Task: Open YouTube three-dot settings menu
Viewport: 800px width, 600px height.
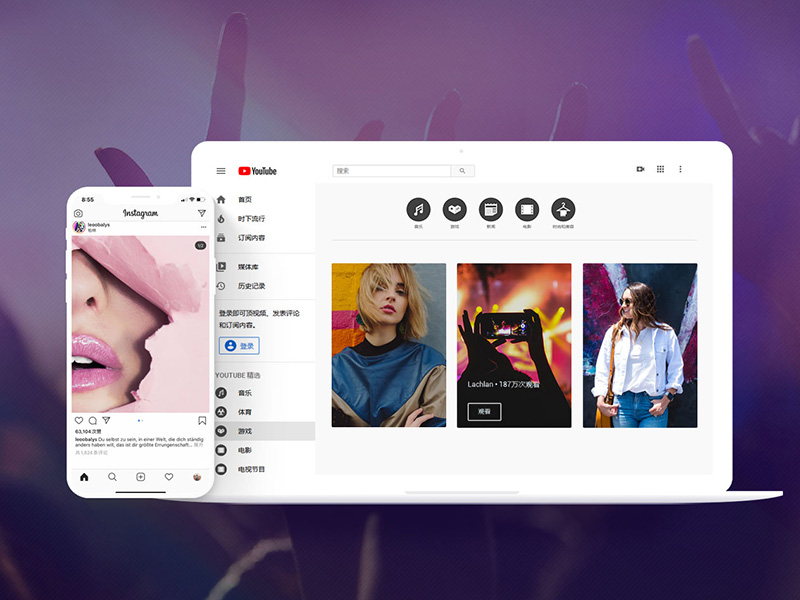Action: (681, 169)
